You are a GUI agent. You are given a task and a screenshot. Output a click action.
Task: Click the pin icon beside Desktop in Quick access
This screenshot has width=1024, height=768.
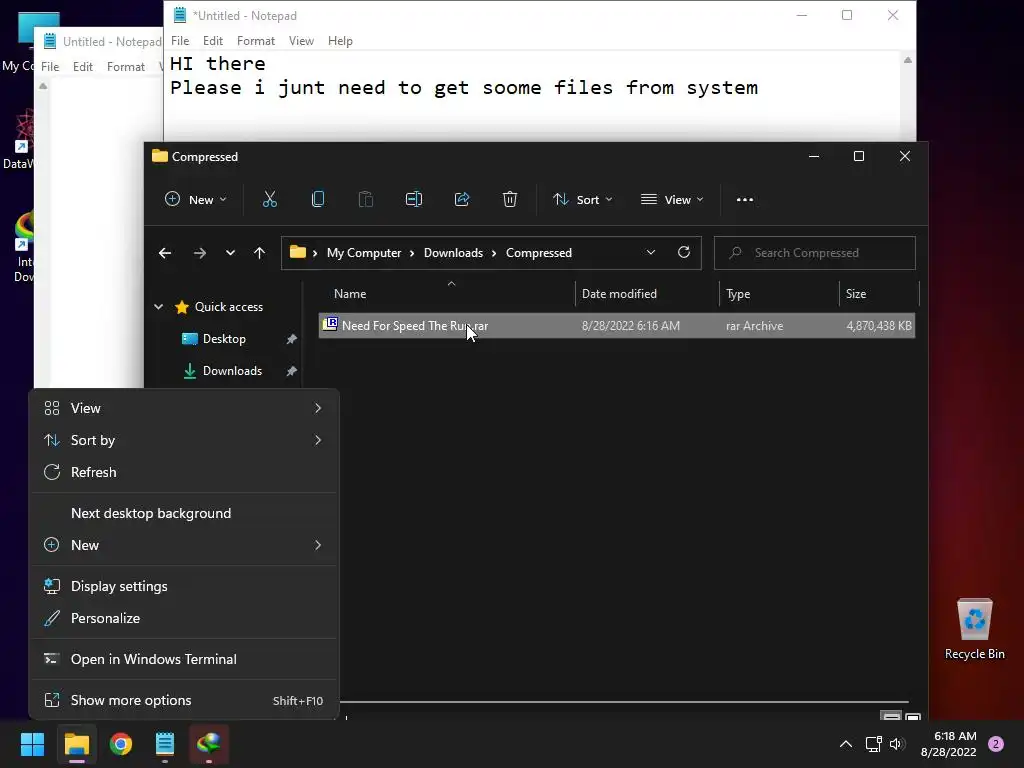(x=291, y=339)
